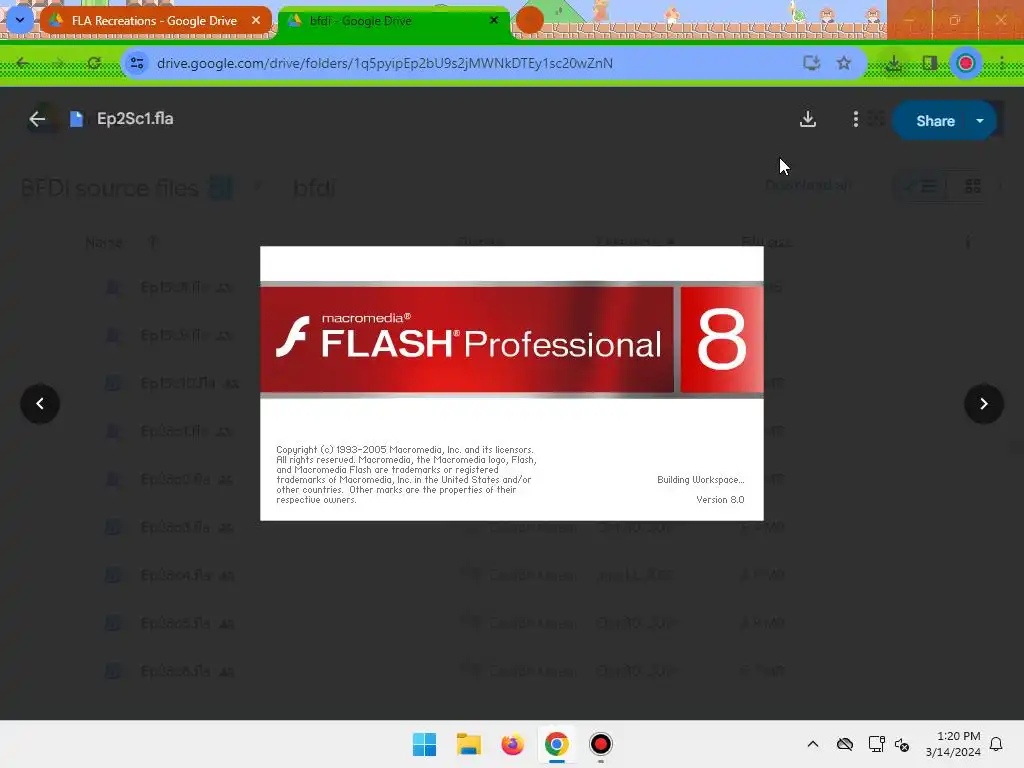The image size is (1024, 768).
Task: Click the OneDrive cloud tray icon
Action: tap(845, 744)
